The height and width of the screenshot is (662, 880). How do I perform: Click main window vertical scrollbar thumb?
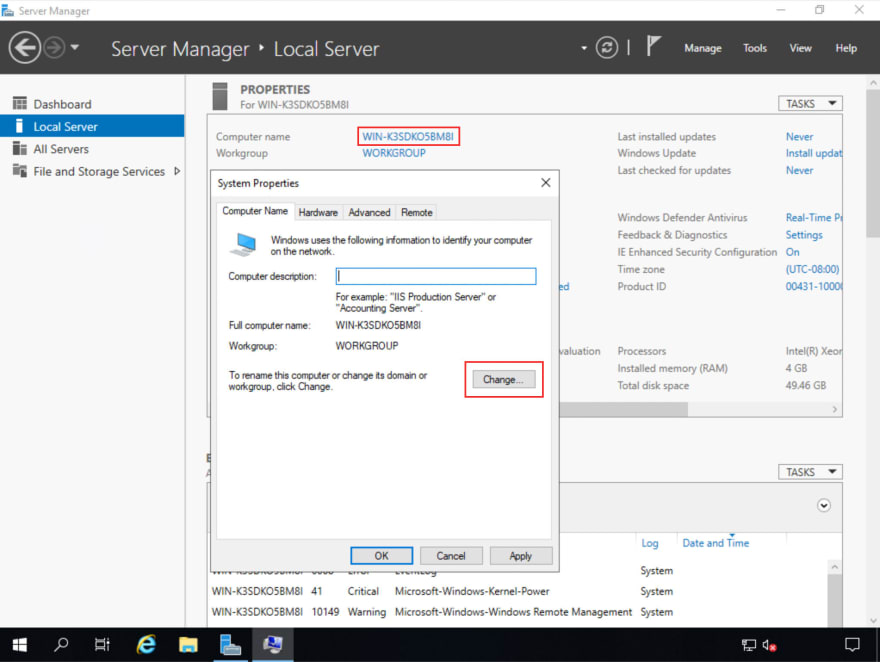(873, 163)
